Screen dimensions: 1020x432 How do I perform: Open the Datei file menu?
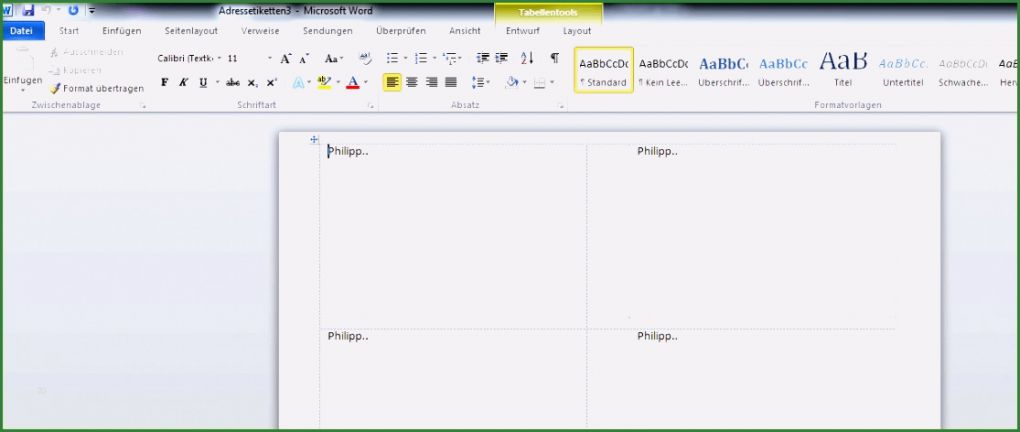(22, 31)
